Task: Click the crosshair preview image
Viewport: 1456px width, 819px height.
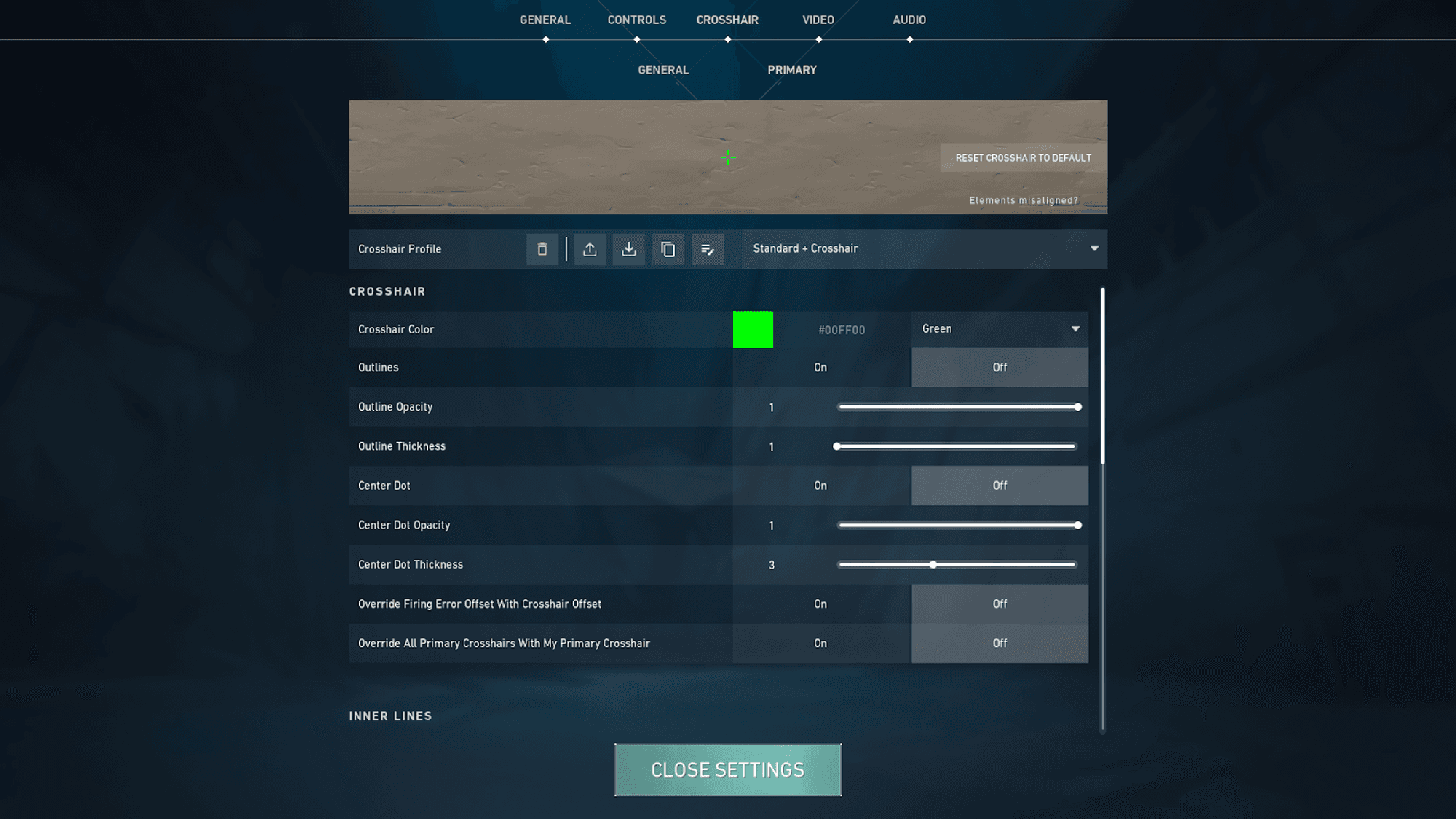Action: pos(728,157)
